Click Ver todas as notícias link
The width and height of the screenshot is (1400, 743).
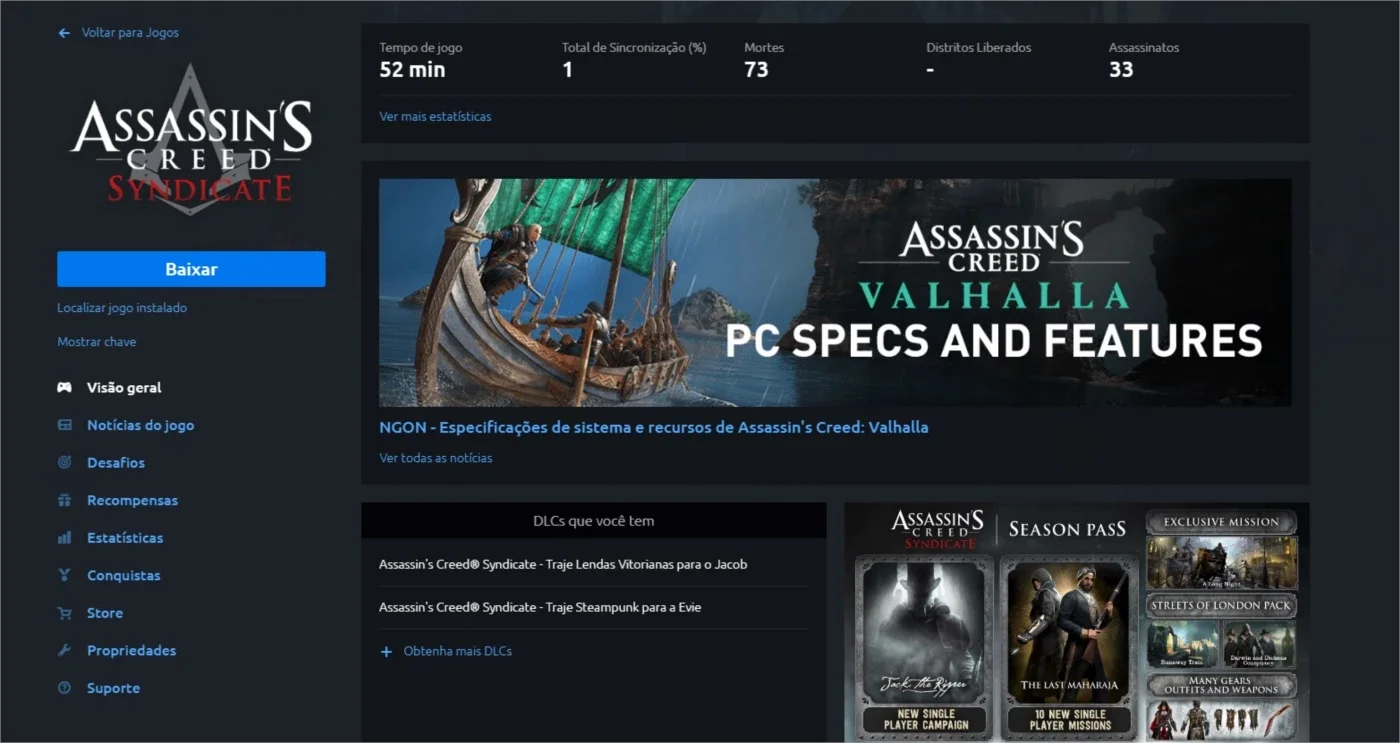pos(436,458)
